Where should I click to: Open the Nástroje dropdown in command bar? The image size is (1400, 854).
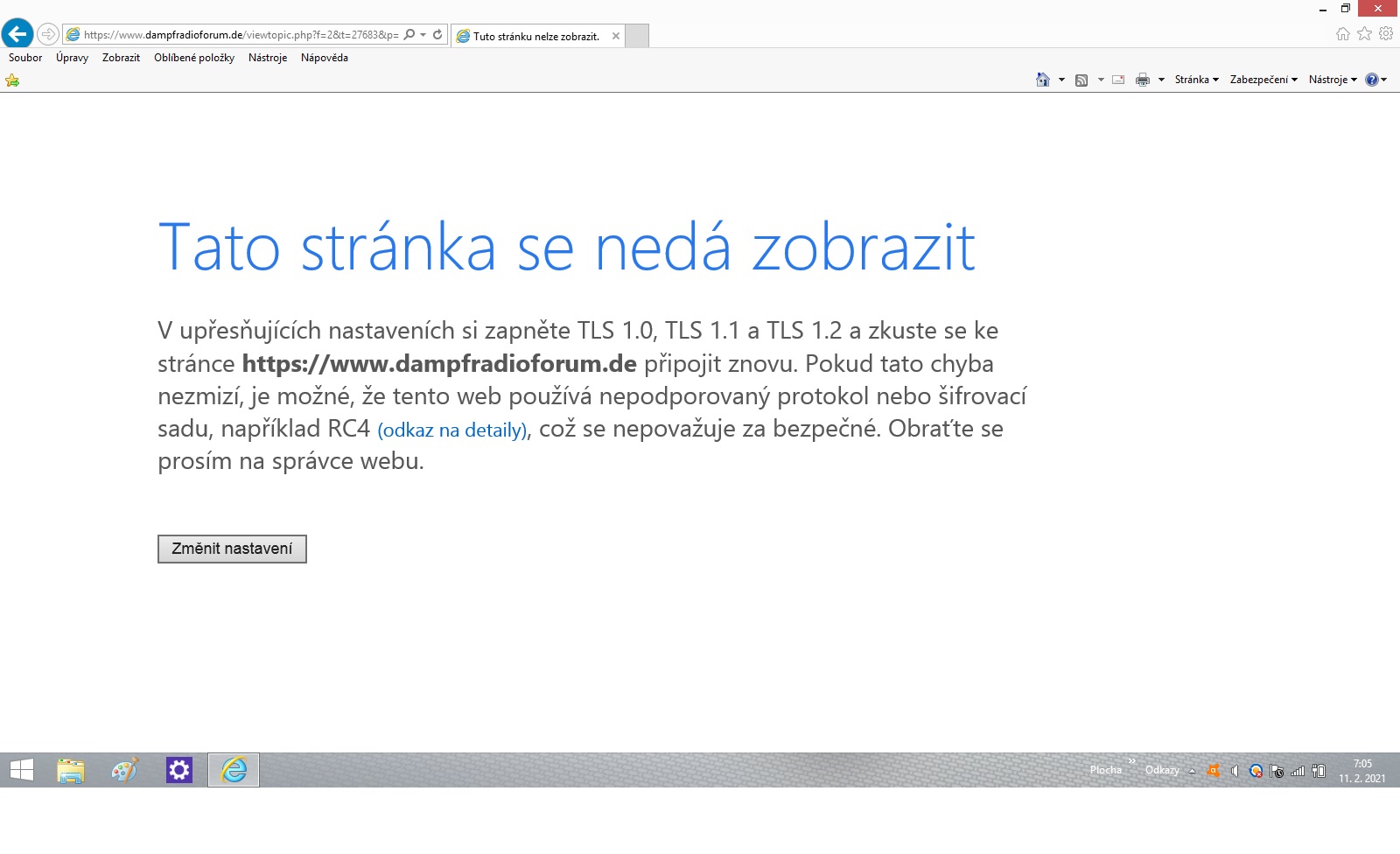(x=1332, y=80)
